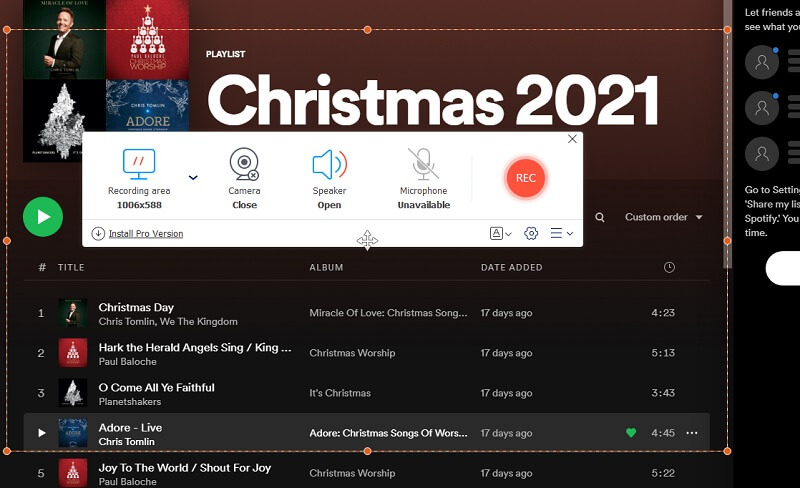Open recorder settings gear icon
The height and width of the screenshot is (488, 800).
pyautogui.click(x=531, y=233)
